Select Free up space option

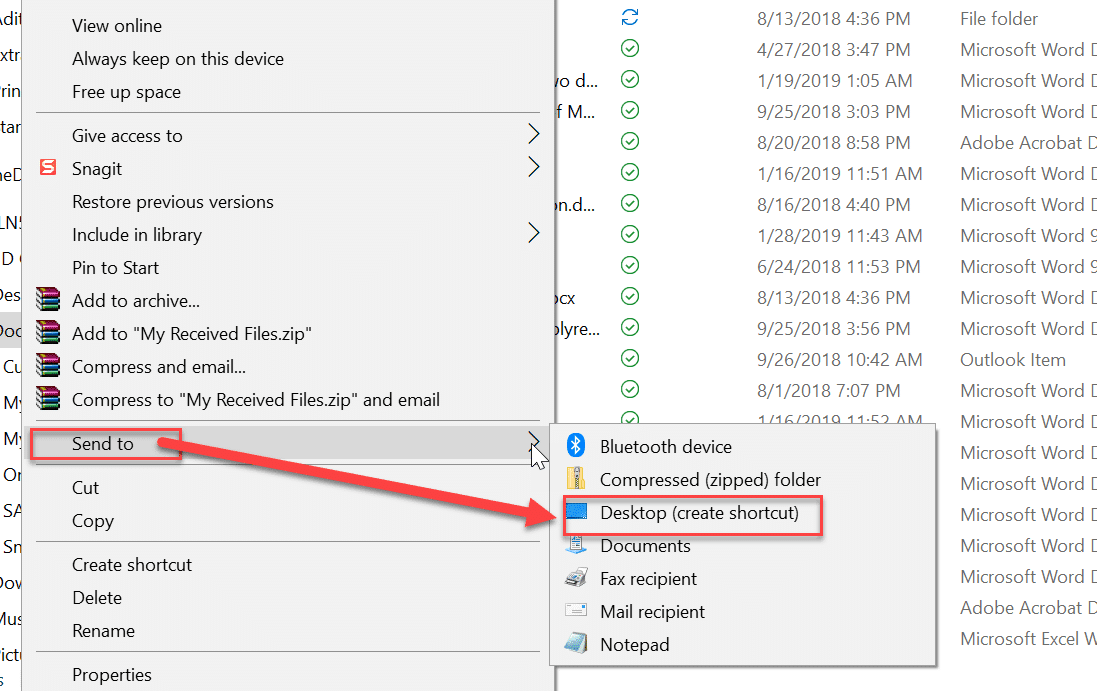tap(127, 92)
